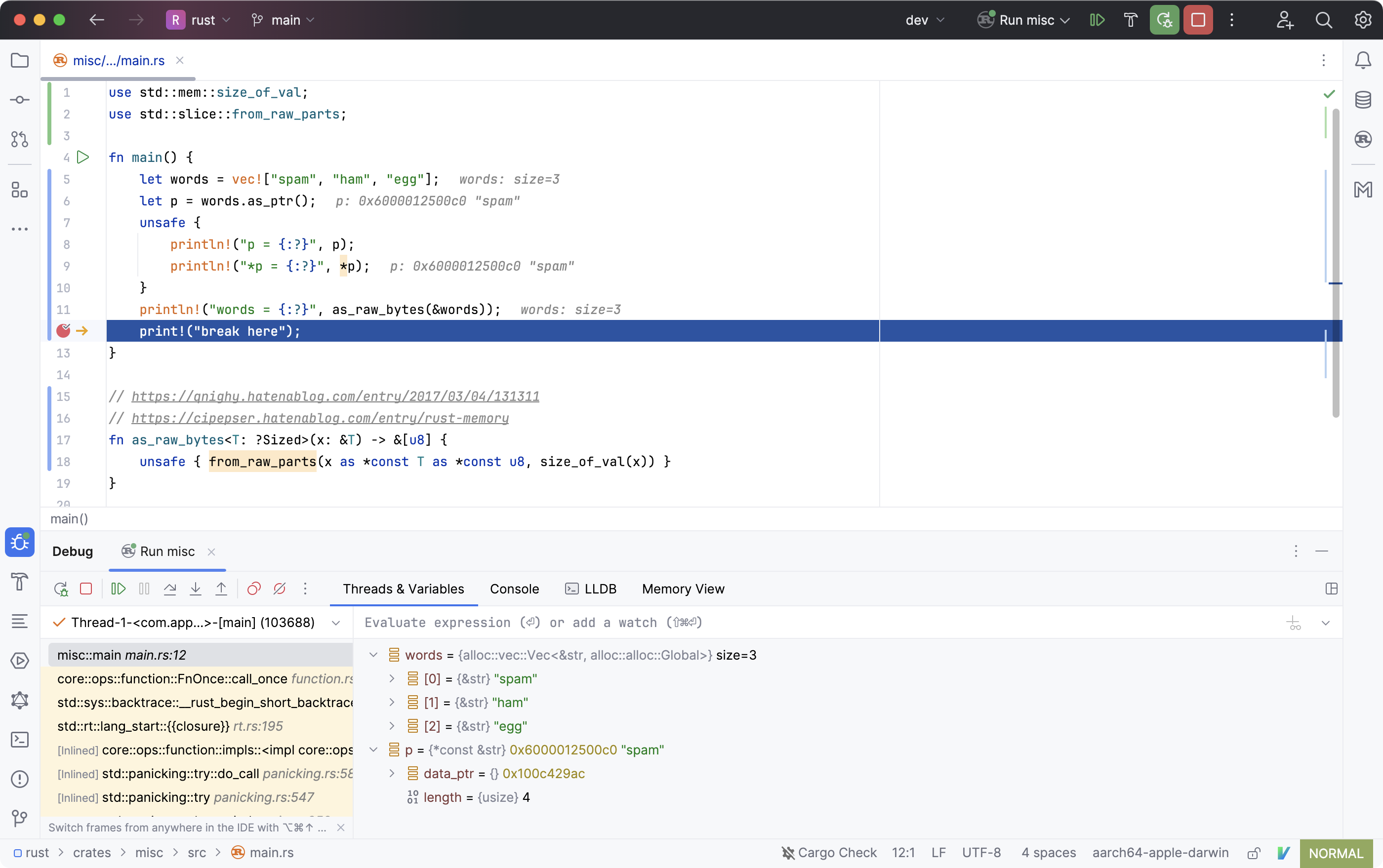
Task: Open the Maven tool window
Action: [1363, 190]
